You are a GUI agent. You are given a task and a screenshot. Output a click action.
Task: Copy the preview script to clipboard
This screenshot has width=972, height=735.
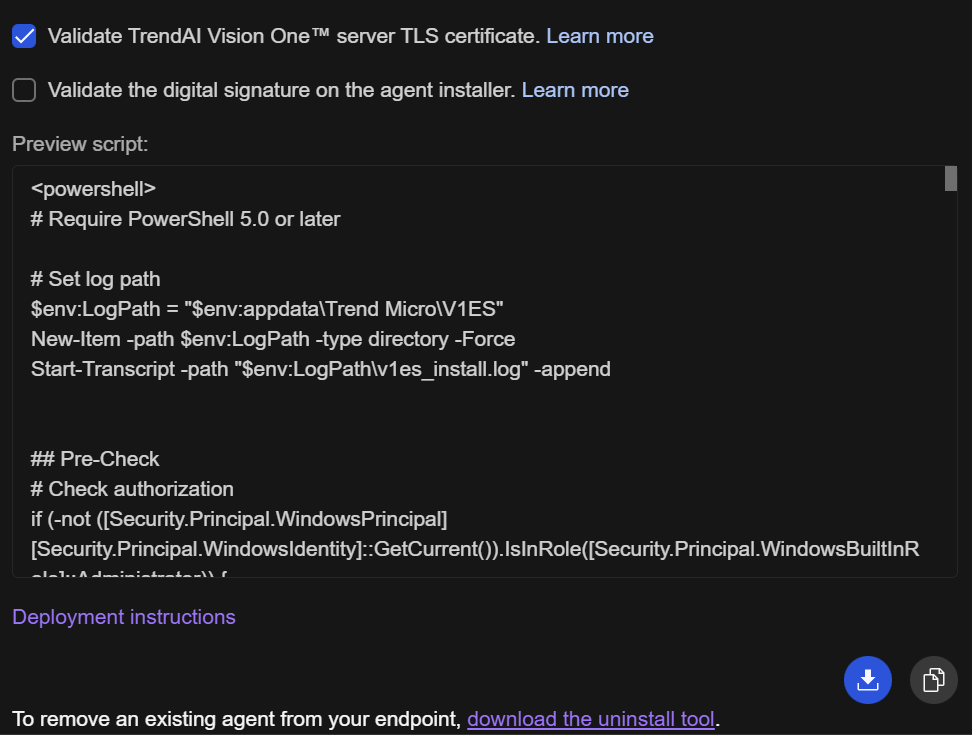(x=933, y=680)
